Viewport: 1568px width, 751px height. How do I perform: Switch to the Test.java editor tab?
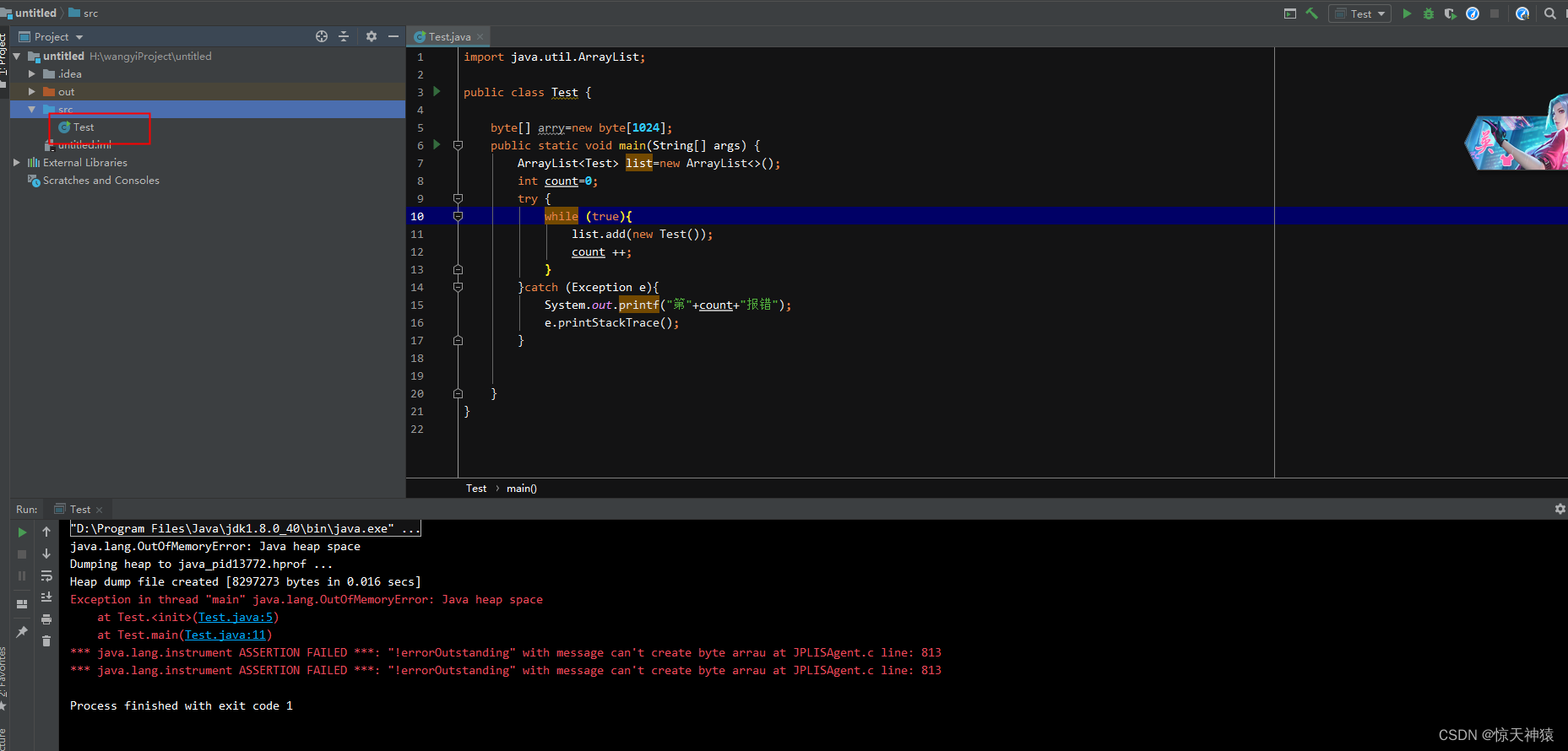click(448, 36)
